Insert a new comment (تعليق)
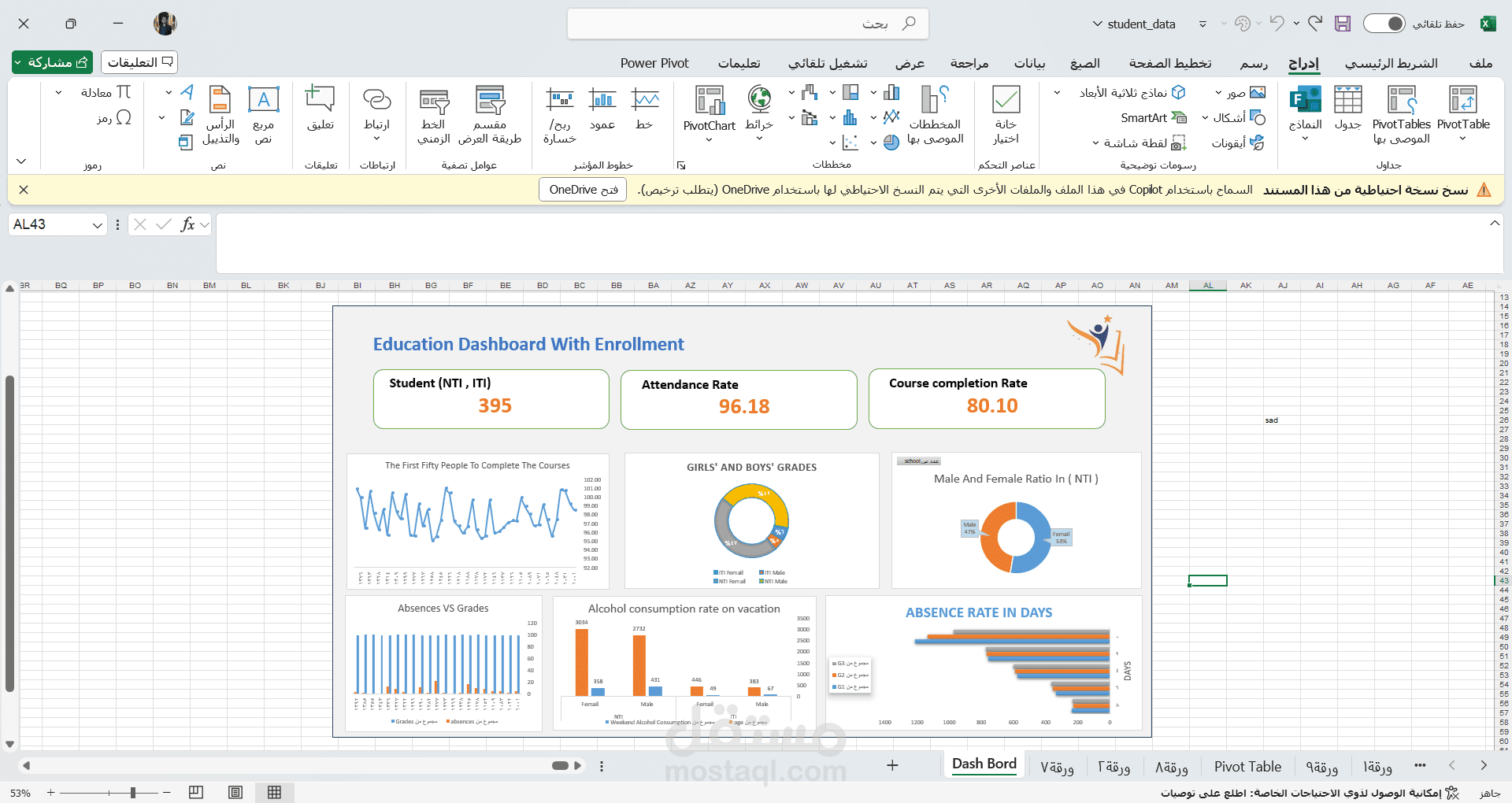The image size is (1512, 803). click(321, 106)
